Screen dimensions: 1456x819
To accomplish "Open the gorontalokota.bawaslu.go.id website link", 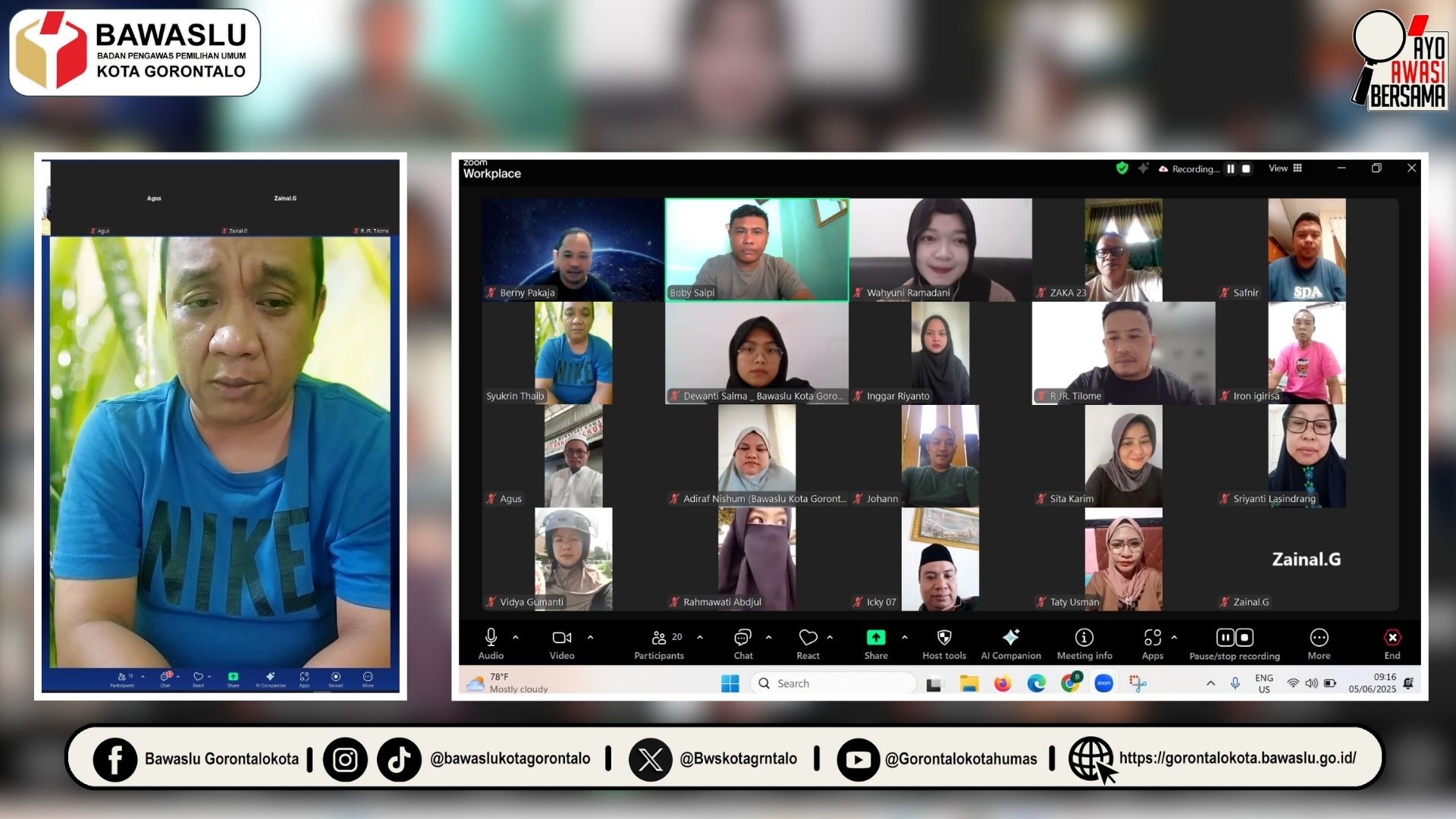I will point(1238,758).
